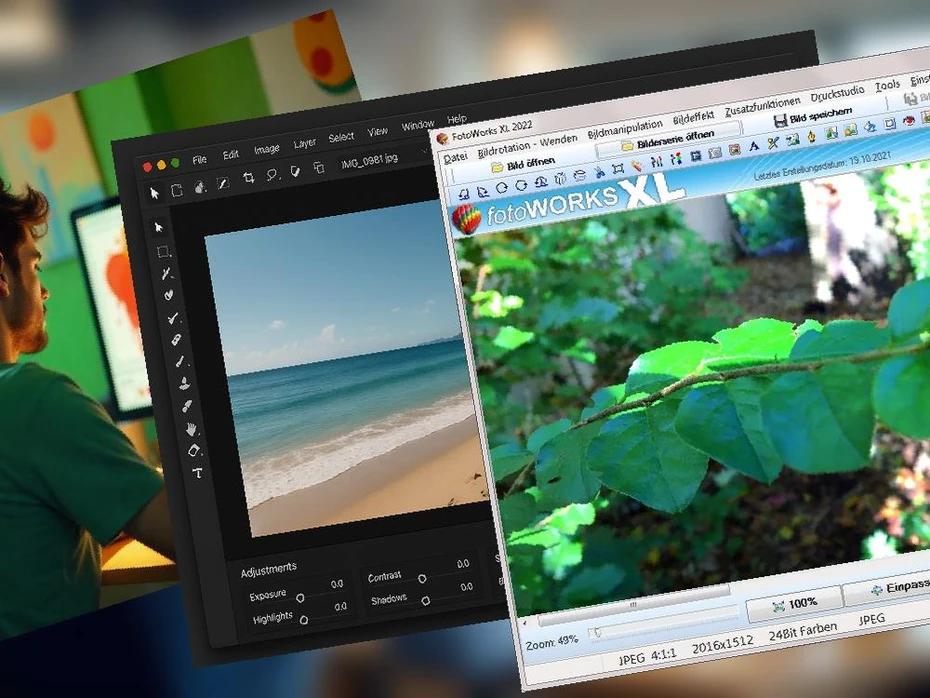Open the Layer menu

click(305, 145)
